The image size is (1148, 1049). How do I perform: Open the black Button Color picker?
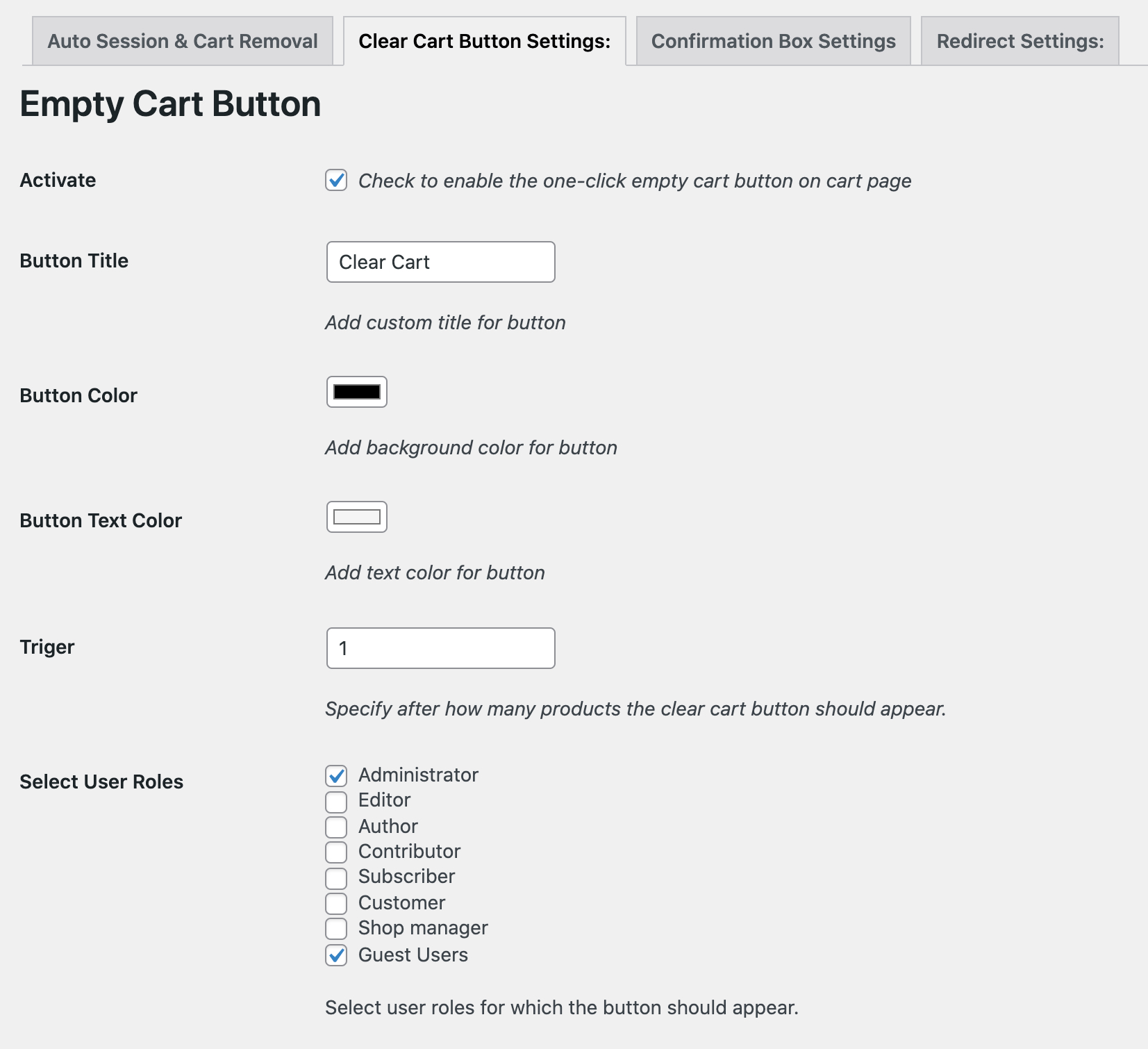[356, 391]
